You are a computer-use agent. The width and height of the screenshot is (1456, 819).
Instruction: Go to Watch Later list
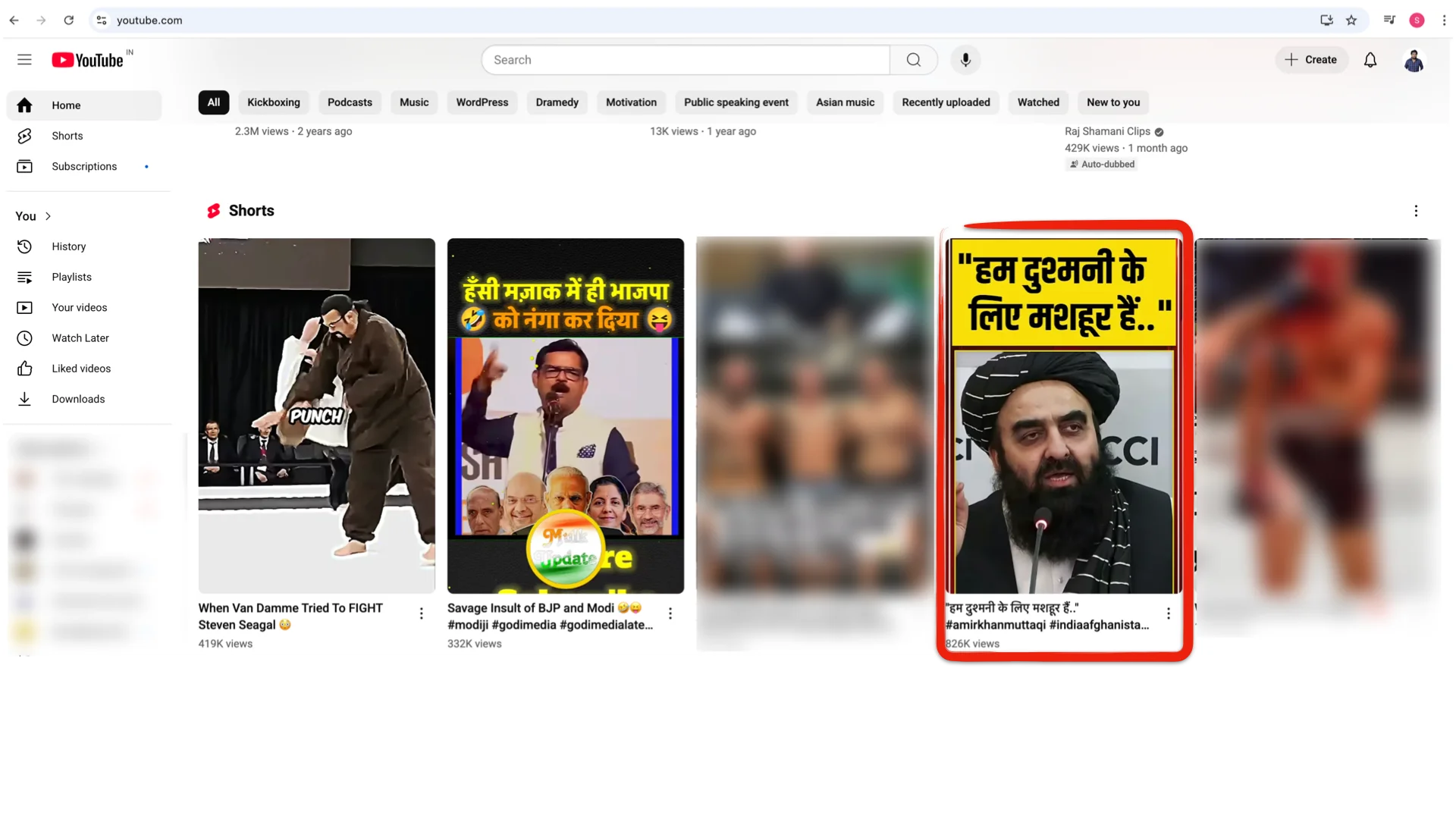(x=80, y=338)
